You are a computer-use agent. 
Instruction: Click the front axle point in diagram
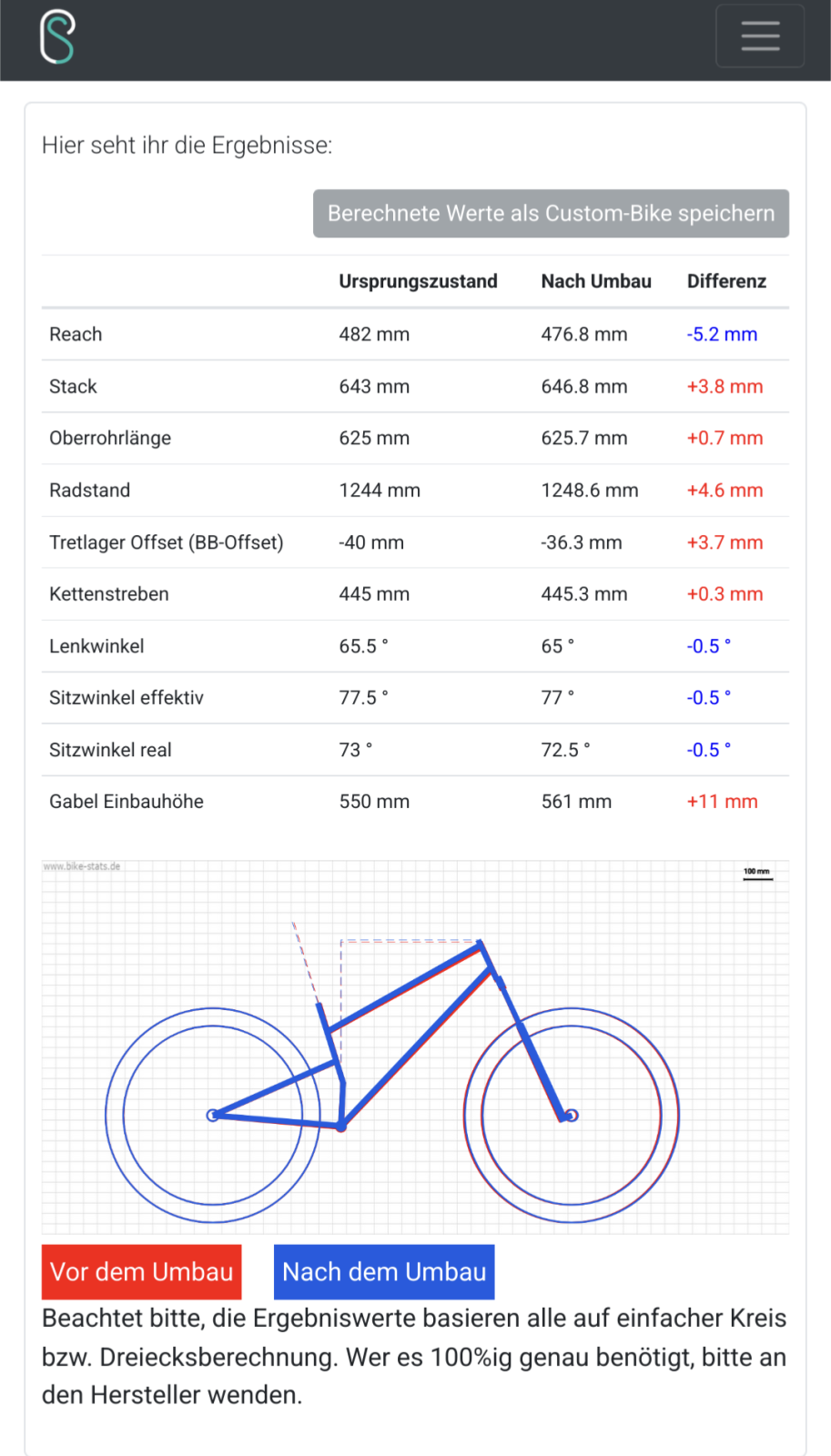tap(572, 1116)
